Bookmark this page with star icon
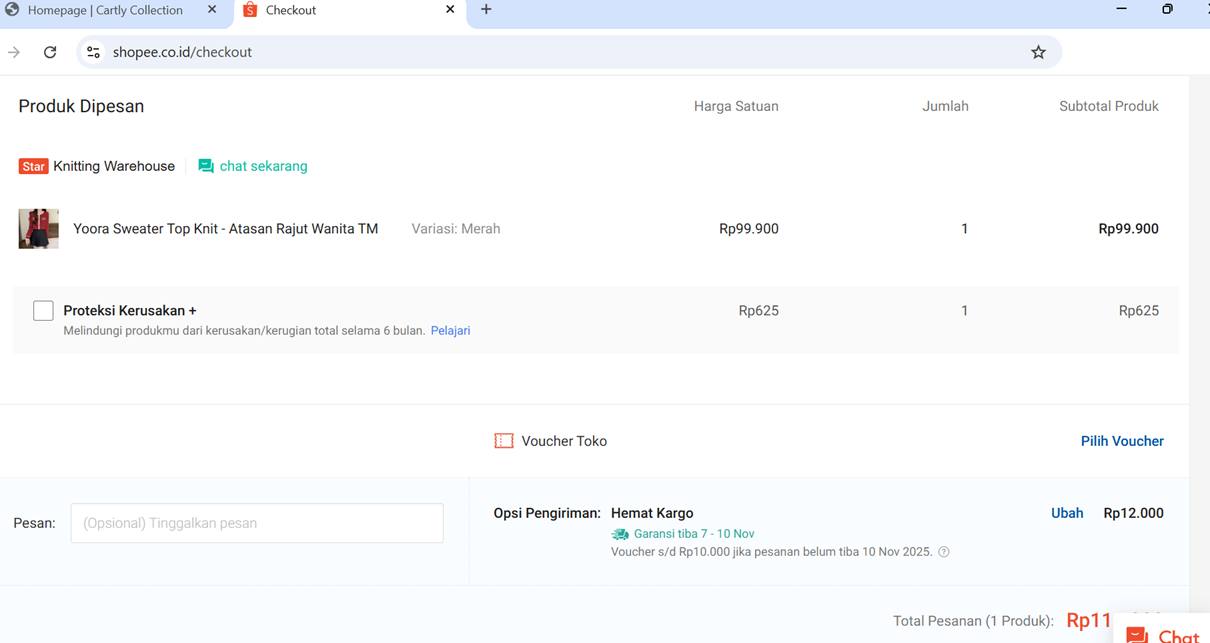Image resolution: width=1210 pixels, height=643 pixels. [1038, 52]
